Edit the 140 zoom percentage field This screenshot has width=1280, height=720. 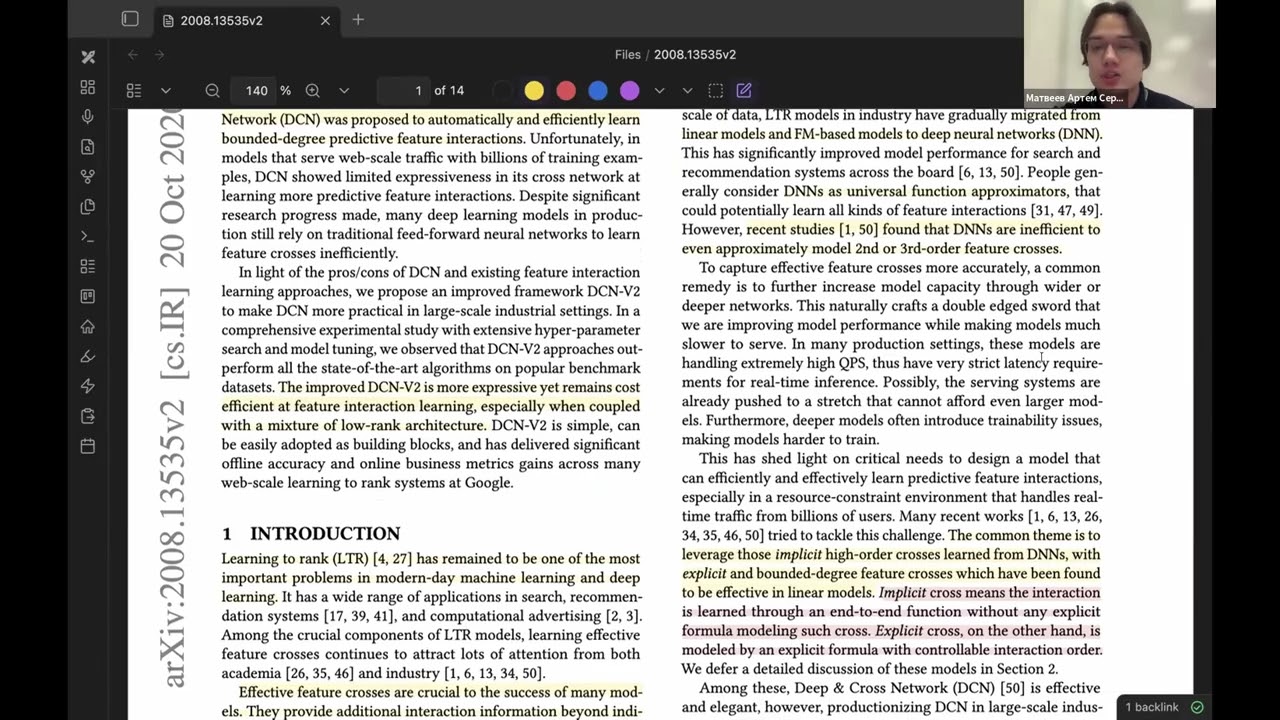pyautogui.click(x=257, y=91)
